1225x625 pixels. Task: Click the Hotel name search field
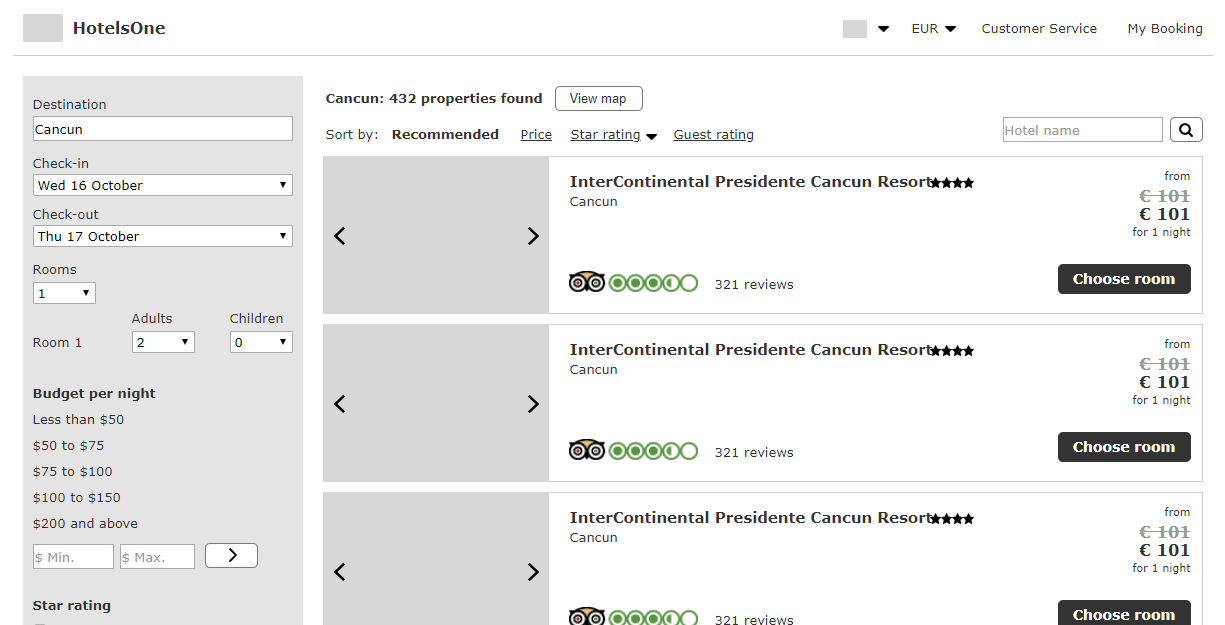coord(1083,130)
